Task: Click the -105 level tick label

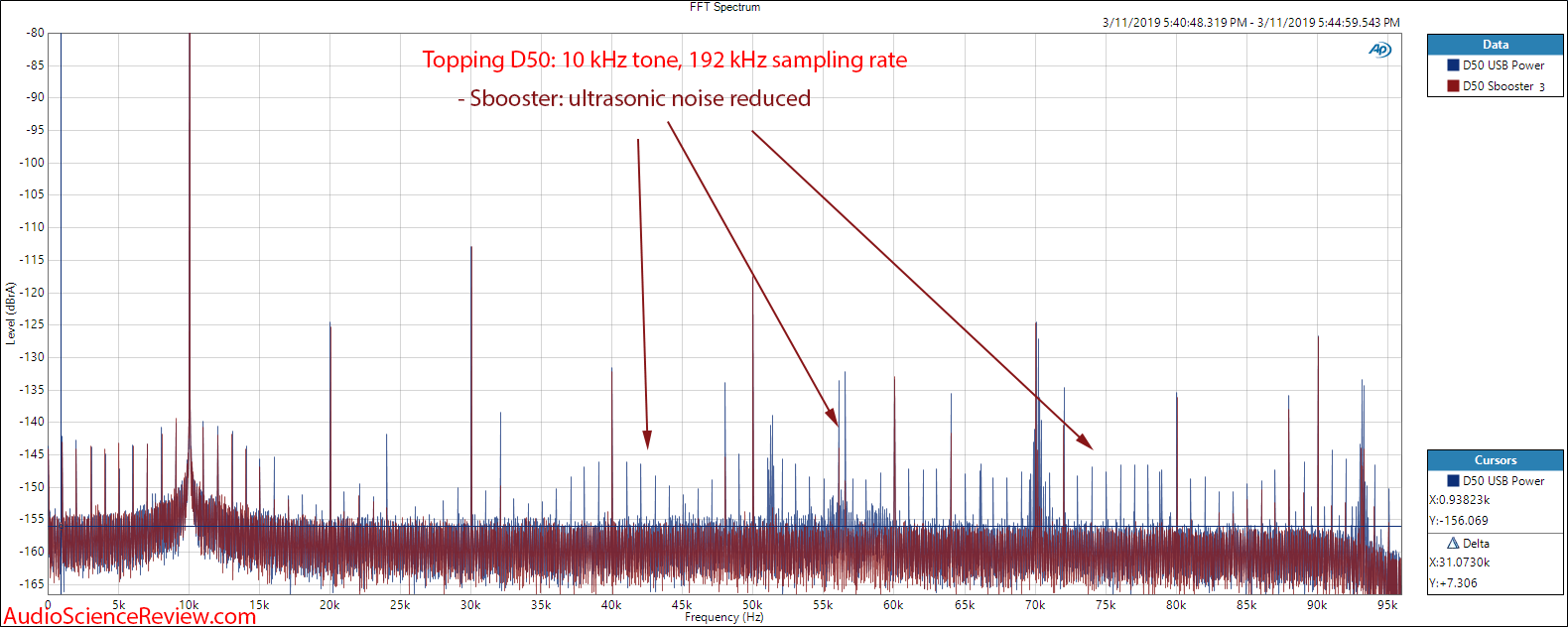Action: [32, 194]
